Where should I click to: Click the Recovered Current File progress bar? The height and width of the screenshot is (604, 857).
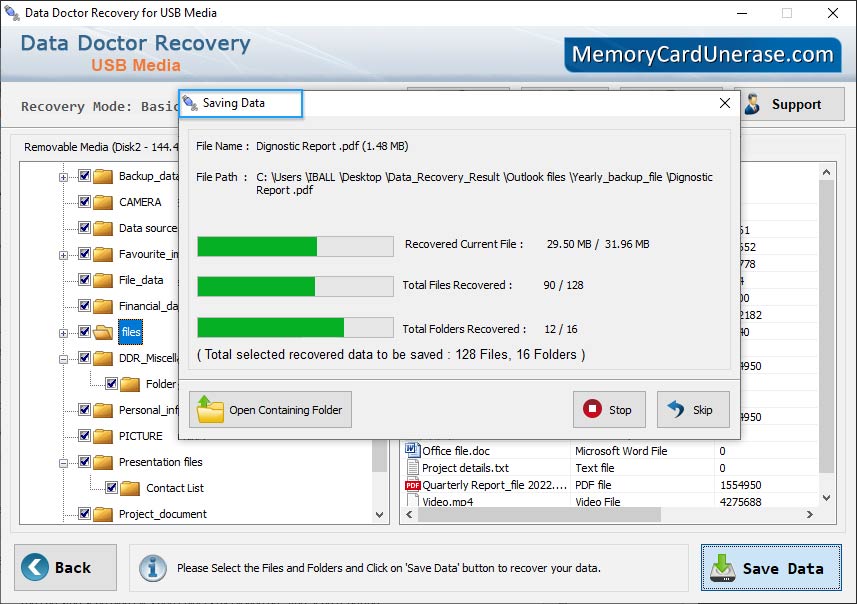295,246
